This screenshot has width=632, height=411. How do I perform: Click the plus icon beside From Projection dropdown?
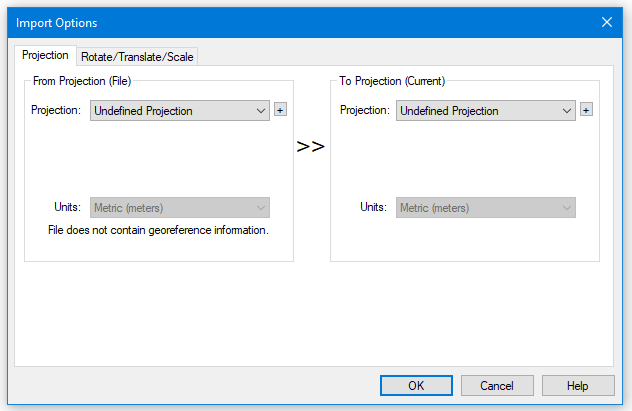pyautogui.click(x=280, y=110)
